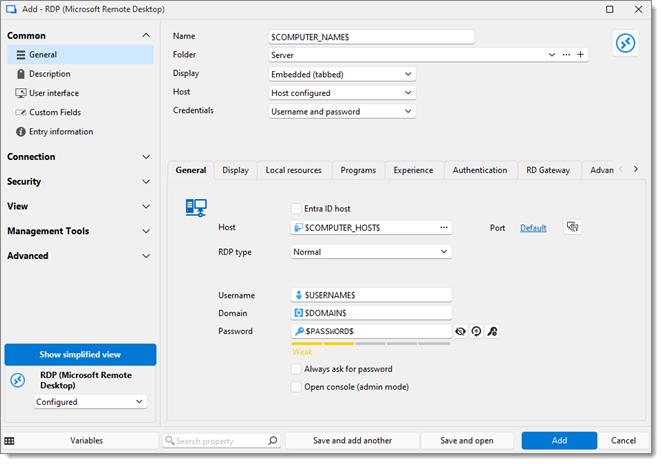
Task: Click the Weak password strength bar
Action: (x=371, y=344)
